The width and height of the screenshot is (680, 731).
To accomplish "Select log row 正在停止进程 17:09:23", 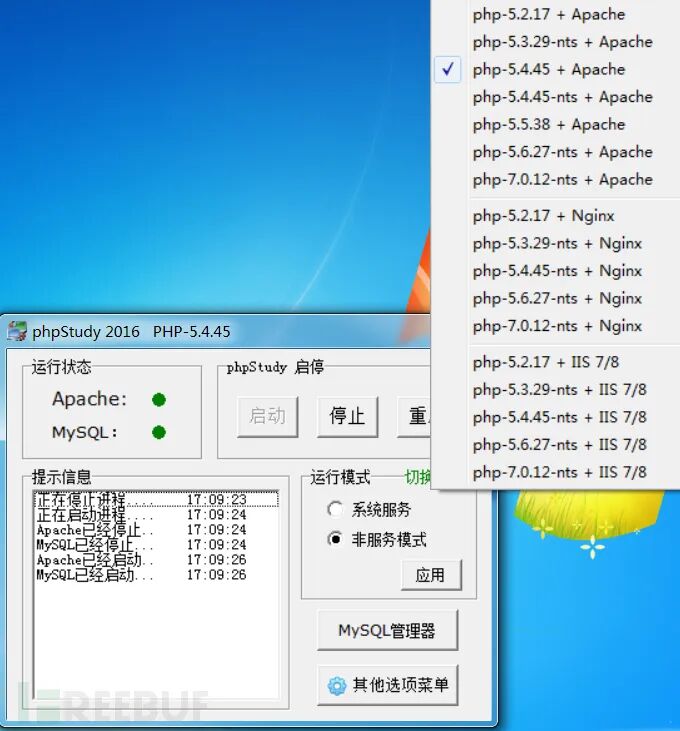I will 156,499.
